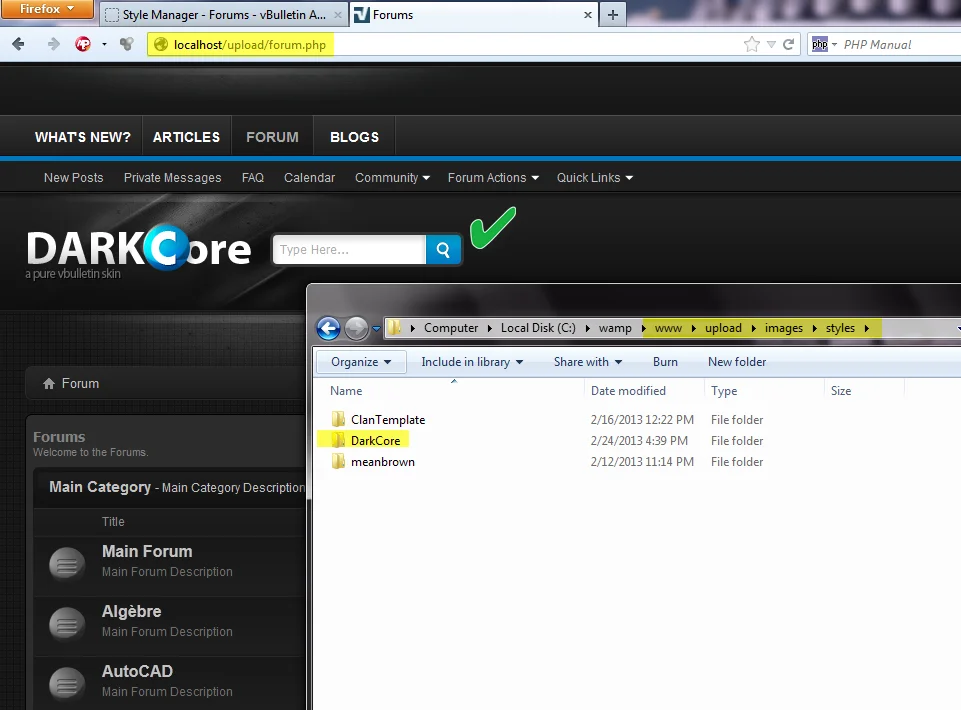Click the Main Forum status icon
Image resolution: width=961 pixels, height=710 pixels.
[x=67, y=564]
